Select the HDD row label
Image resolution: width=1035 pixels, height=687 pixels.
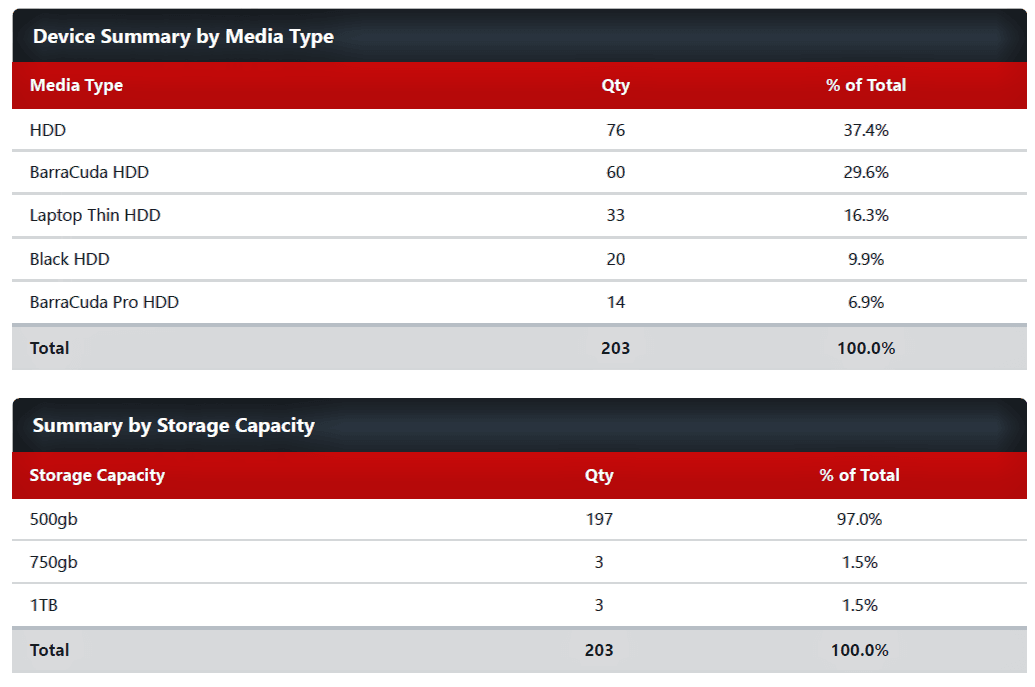pos(48,130)
